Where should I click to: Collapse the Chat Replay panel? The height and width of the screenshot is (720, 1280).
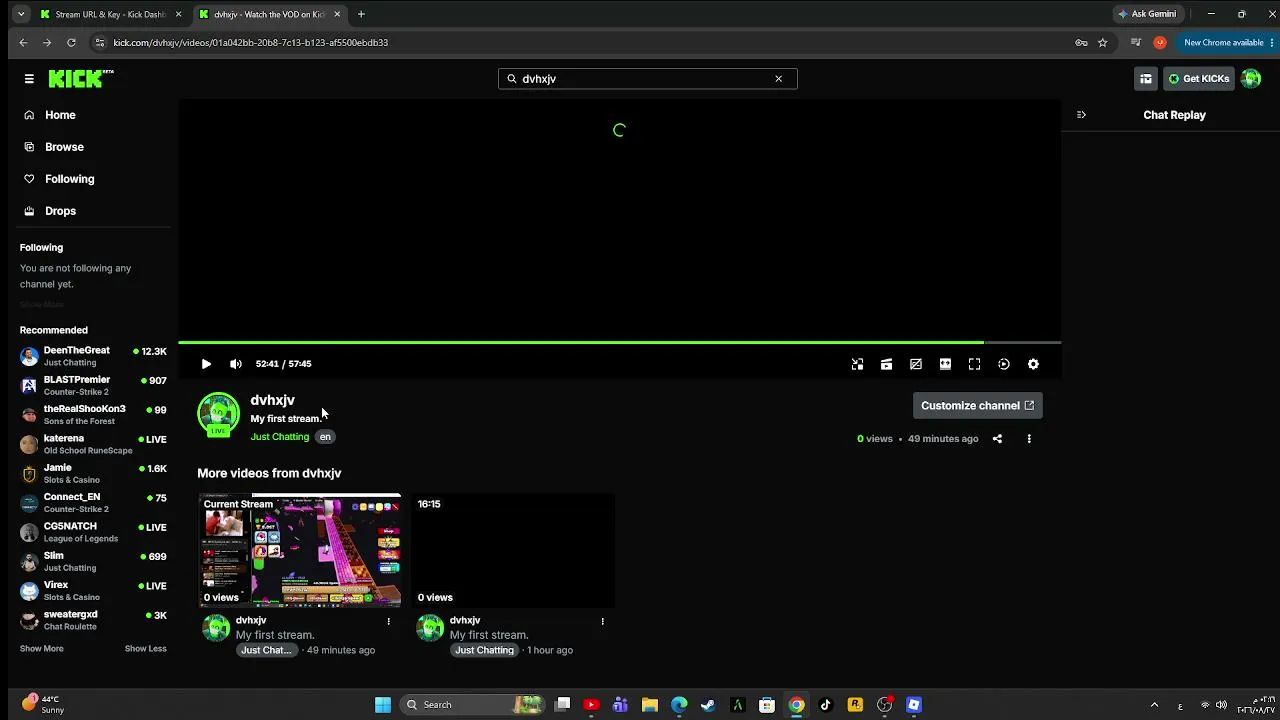click(x=1081, y=115)
